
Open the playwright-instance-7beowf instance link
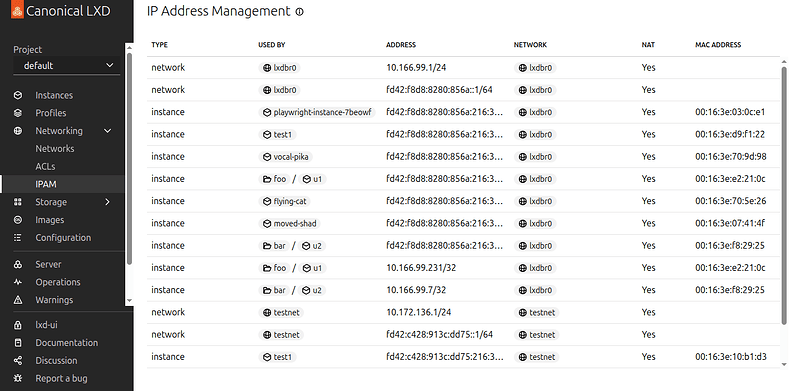pos(317,112)
